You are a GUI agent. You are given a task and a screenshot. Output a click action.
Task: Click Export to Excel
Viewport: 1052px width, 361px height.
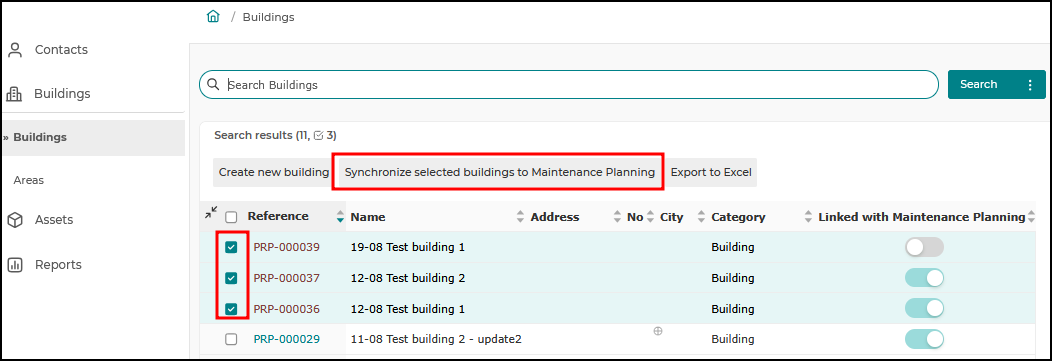(x=711, y=172)
